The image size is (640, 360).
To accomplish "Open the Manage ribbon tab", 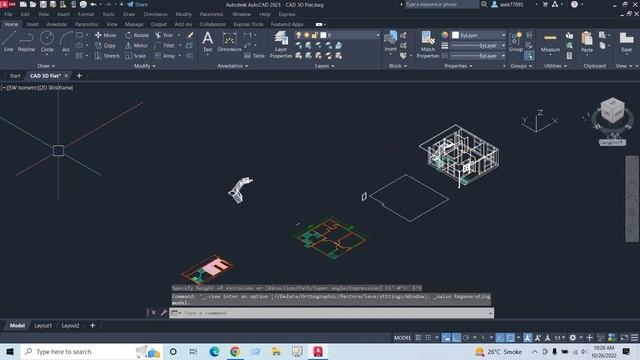I will (134, 24).
